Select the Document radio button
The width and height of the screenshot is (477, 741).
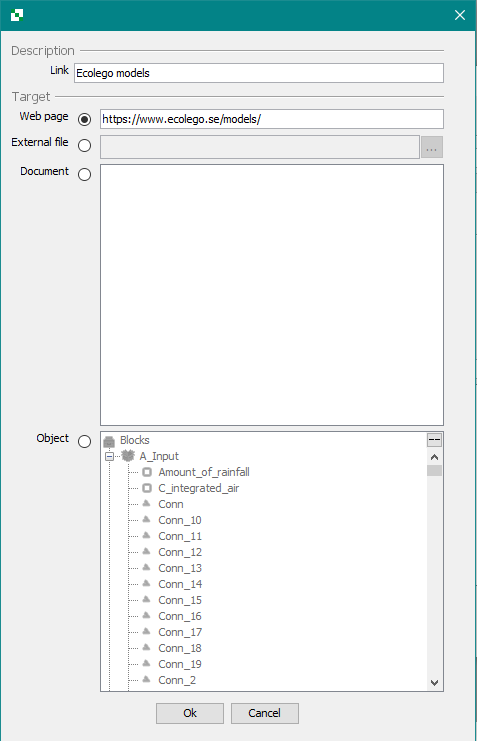click(x=85, y=174)
